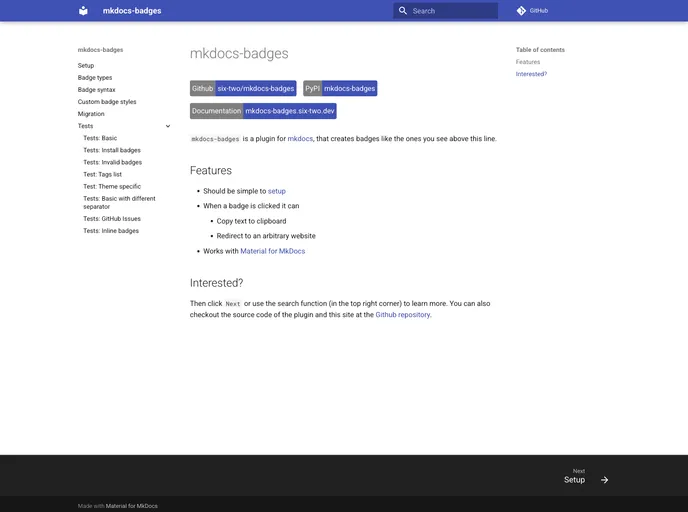688x512 pixels.
Task: Follow the mkdocs link in intro sentence
Action: [300, 139]
